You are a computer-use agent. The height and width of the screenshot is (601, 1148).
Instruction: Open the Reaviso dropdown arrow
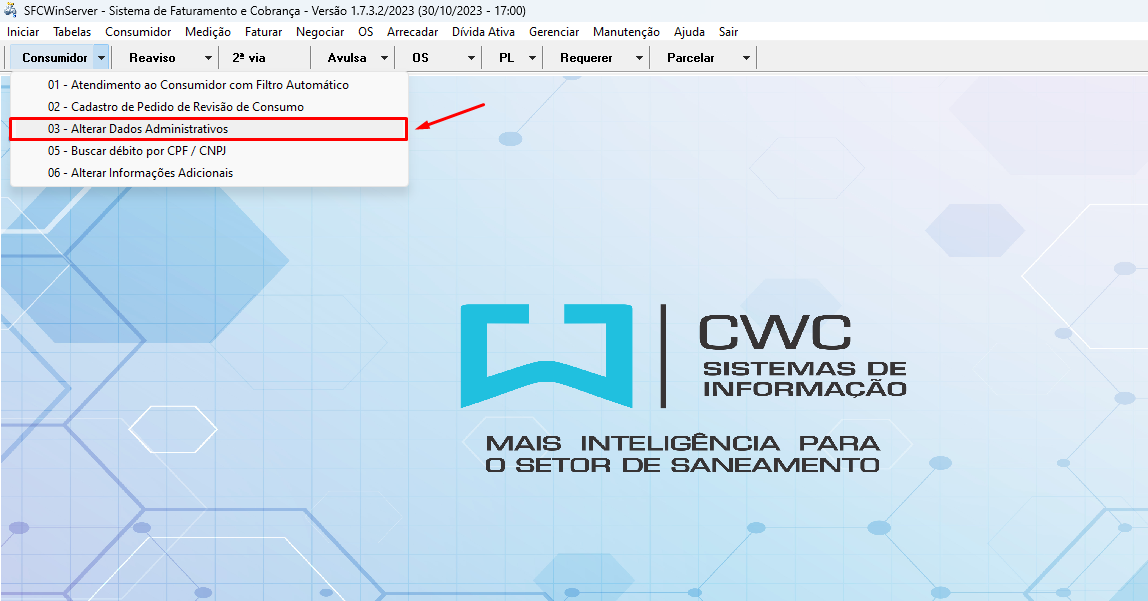208,58
